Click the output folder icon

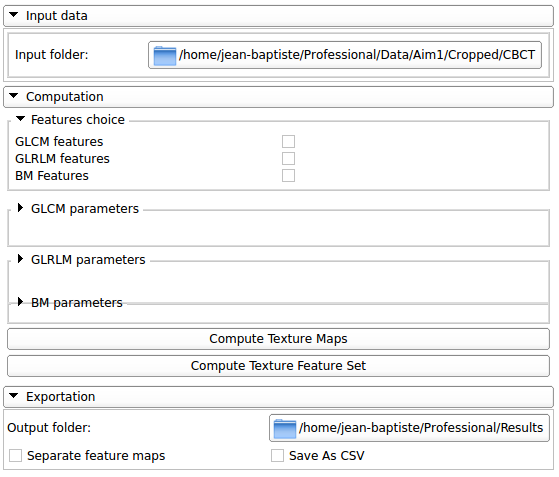(x=284, y=429)
